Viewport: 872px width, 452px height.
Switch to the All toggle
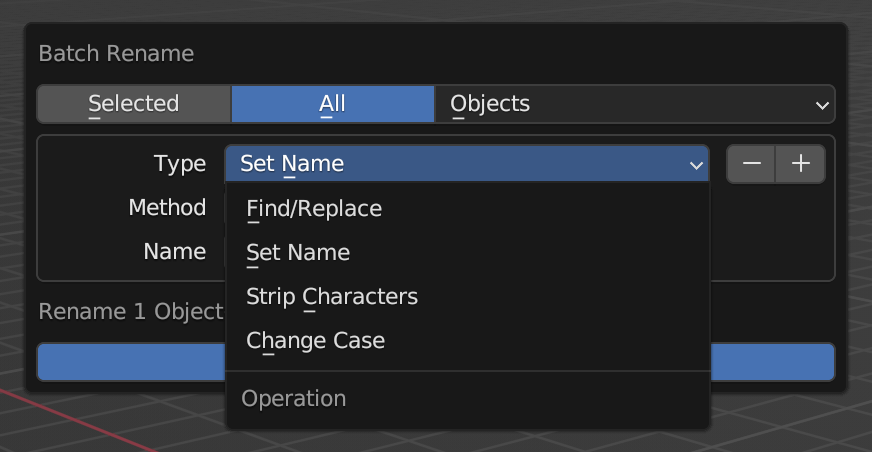tap(332, 104)
